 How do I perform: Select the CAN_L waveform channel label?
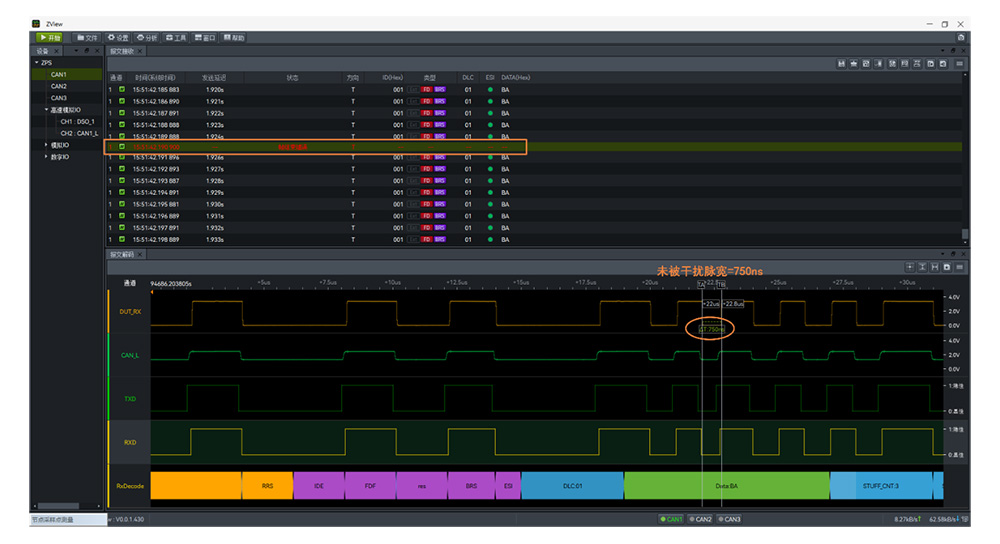click(130, 355)
